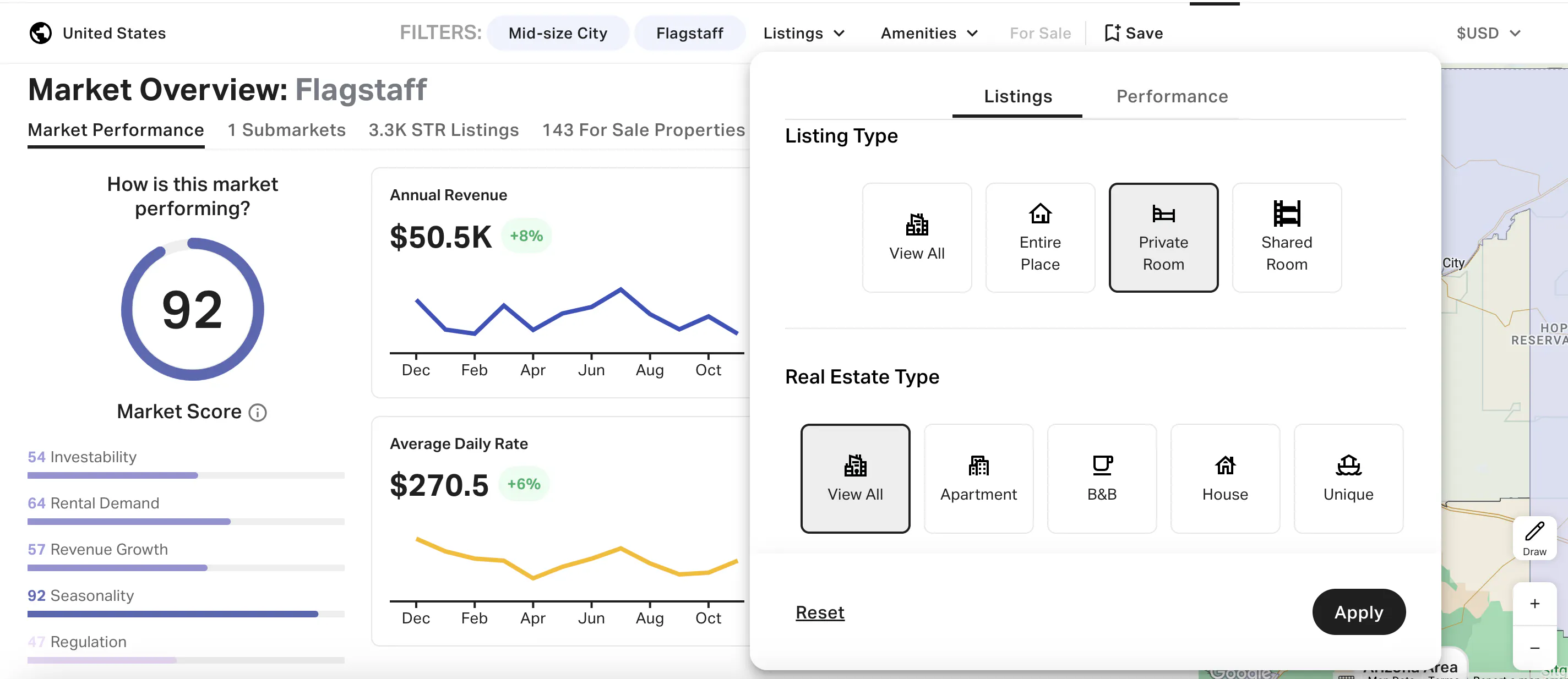This screenshot has width=1568, height=679.
Task: Click the 57 Revenue Growth label
Action: point(97,549)
